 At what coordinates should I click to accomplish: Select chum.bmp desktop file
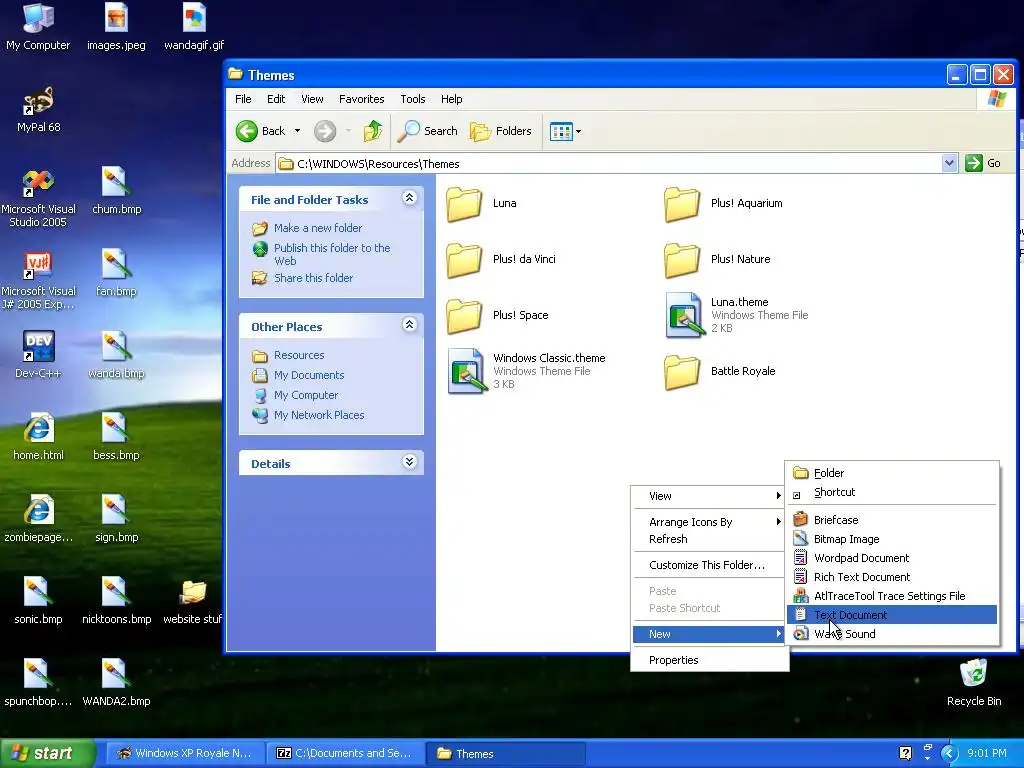[116, 191]
